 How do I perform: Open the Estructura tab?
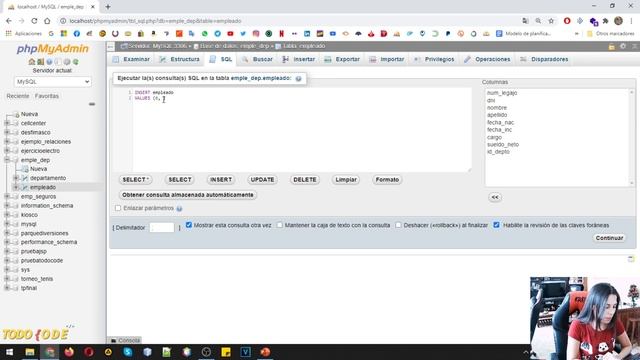tap(180, 59)
